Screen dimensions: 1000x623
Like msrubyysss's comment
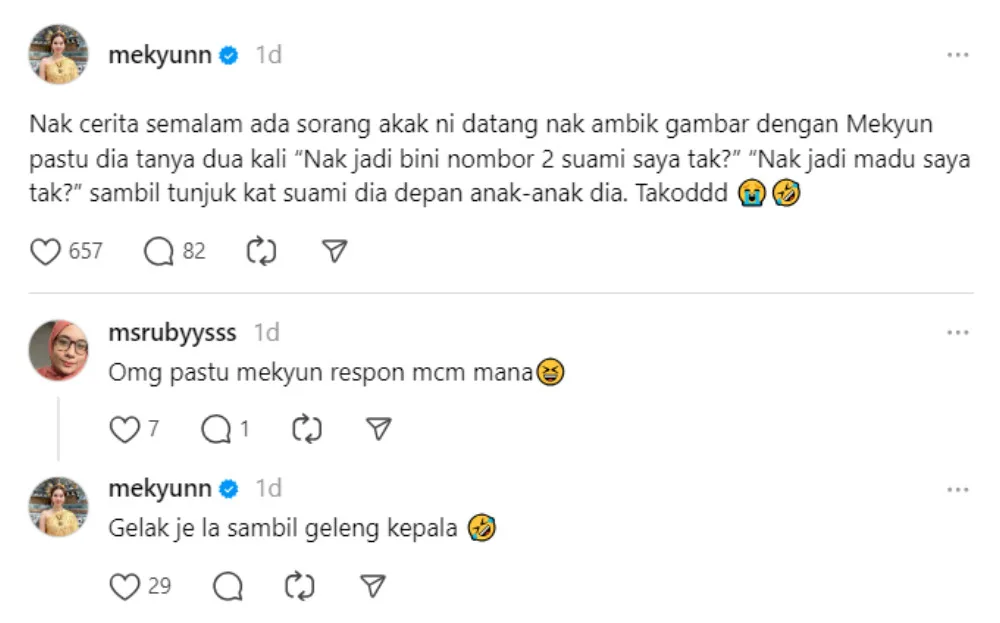123,430
